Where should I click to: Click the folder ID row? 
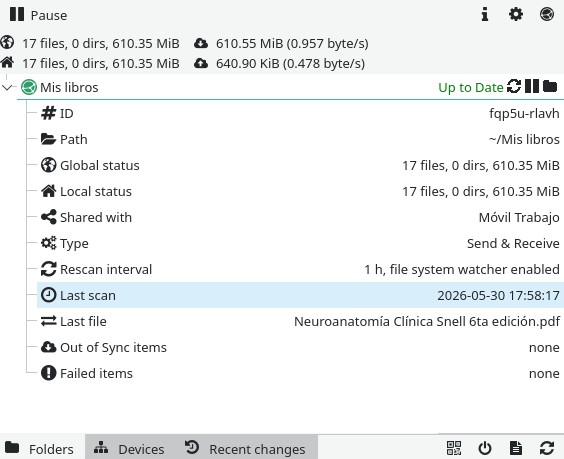click(x=300, y=113)
